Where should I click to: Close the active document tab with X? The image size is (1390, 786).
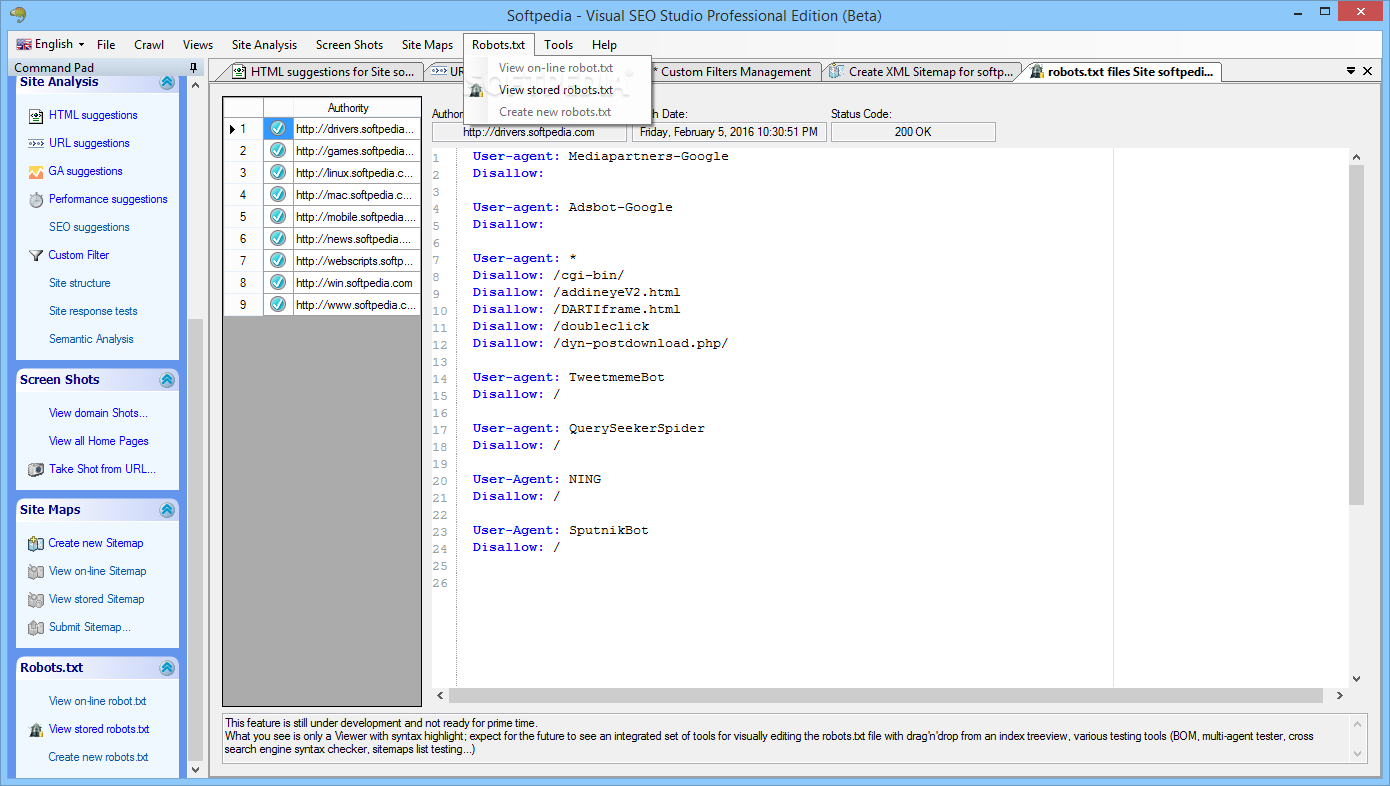[1368, 71]
